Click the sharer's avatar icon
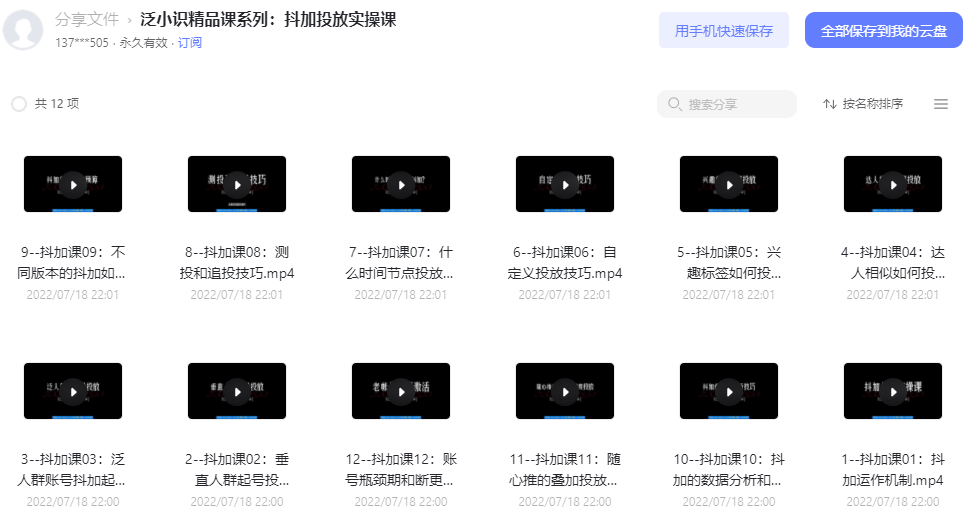 coord(23,29)
